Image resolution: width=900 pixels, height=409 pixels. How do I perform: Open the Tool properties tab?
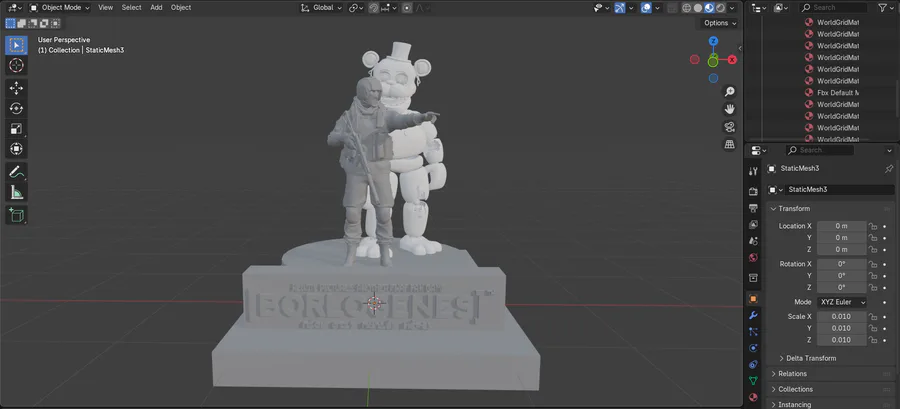tap(754, 171)
